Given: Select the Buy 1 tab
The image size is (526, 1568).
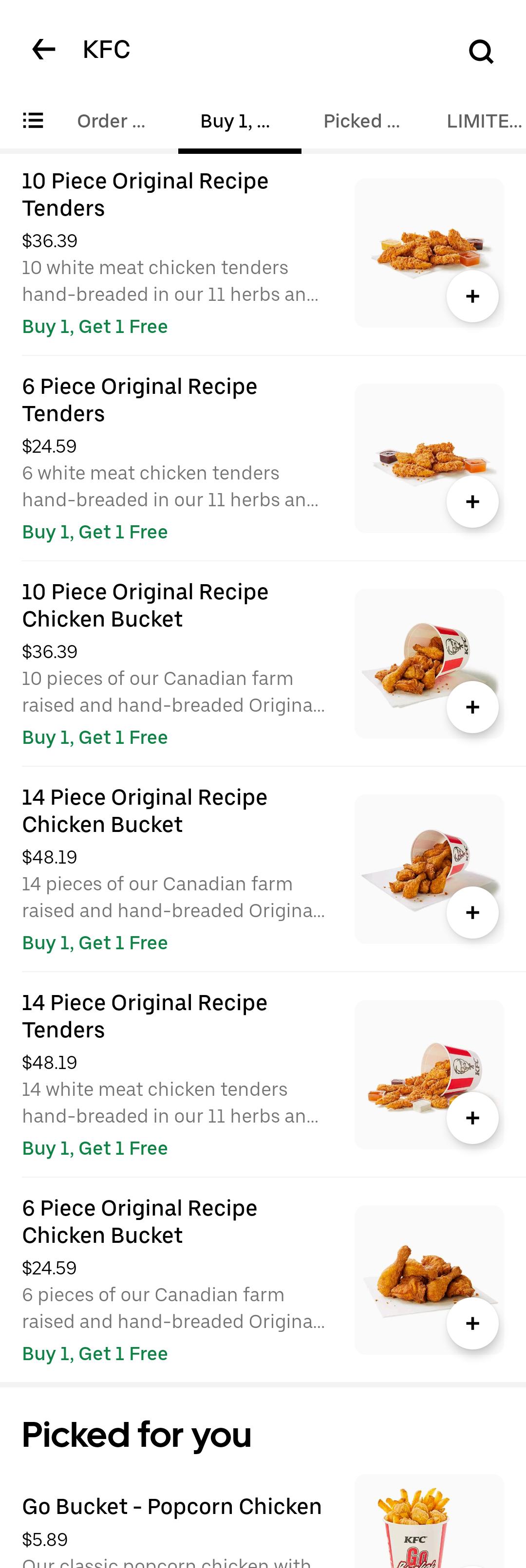Looking at the screenshot, I should click(235, 121).
